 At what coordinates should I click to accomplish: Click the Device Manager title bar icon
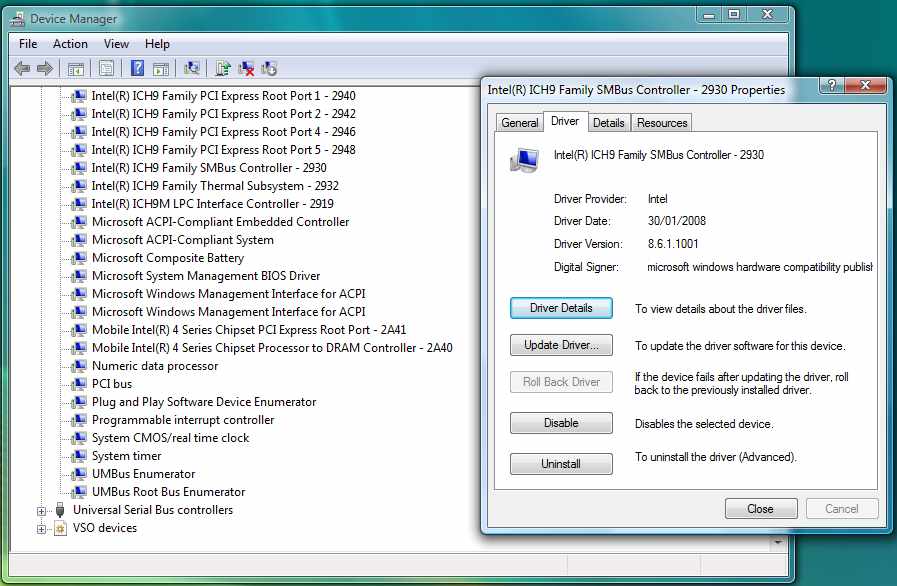[18, 19]
